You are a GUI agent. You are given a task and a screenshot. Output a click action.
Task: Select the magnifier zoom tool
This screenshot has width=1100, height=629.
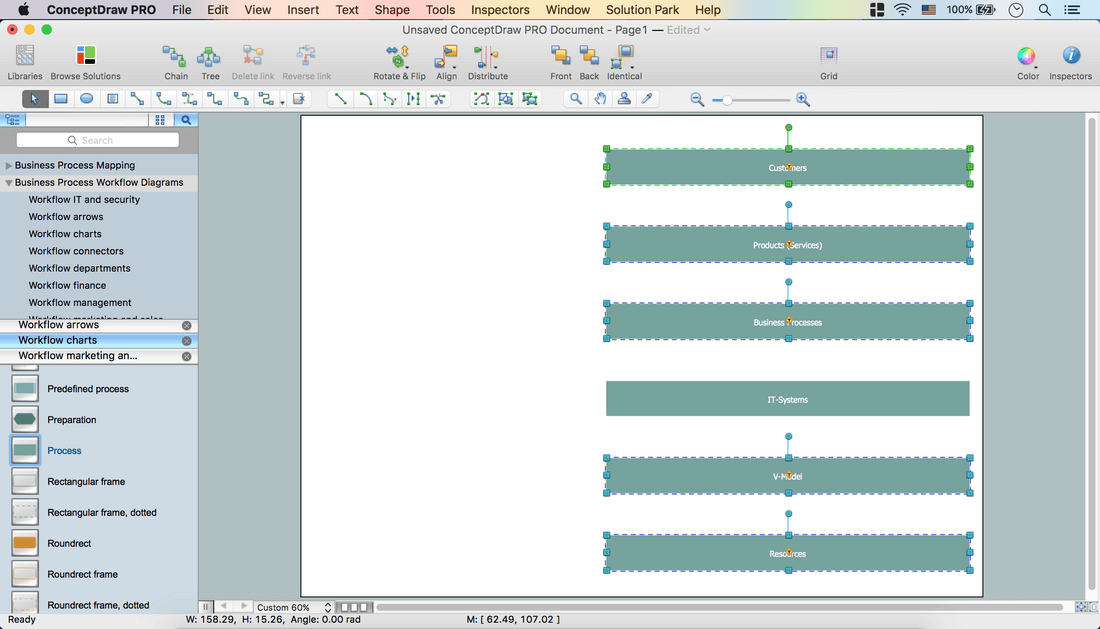point(575,99)
